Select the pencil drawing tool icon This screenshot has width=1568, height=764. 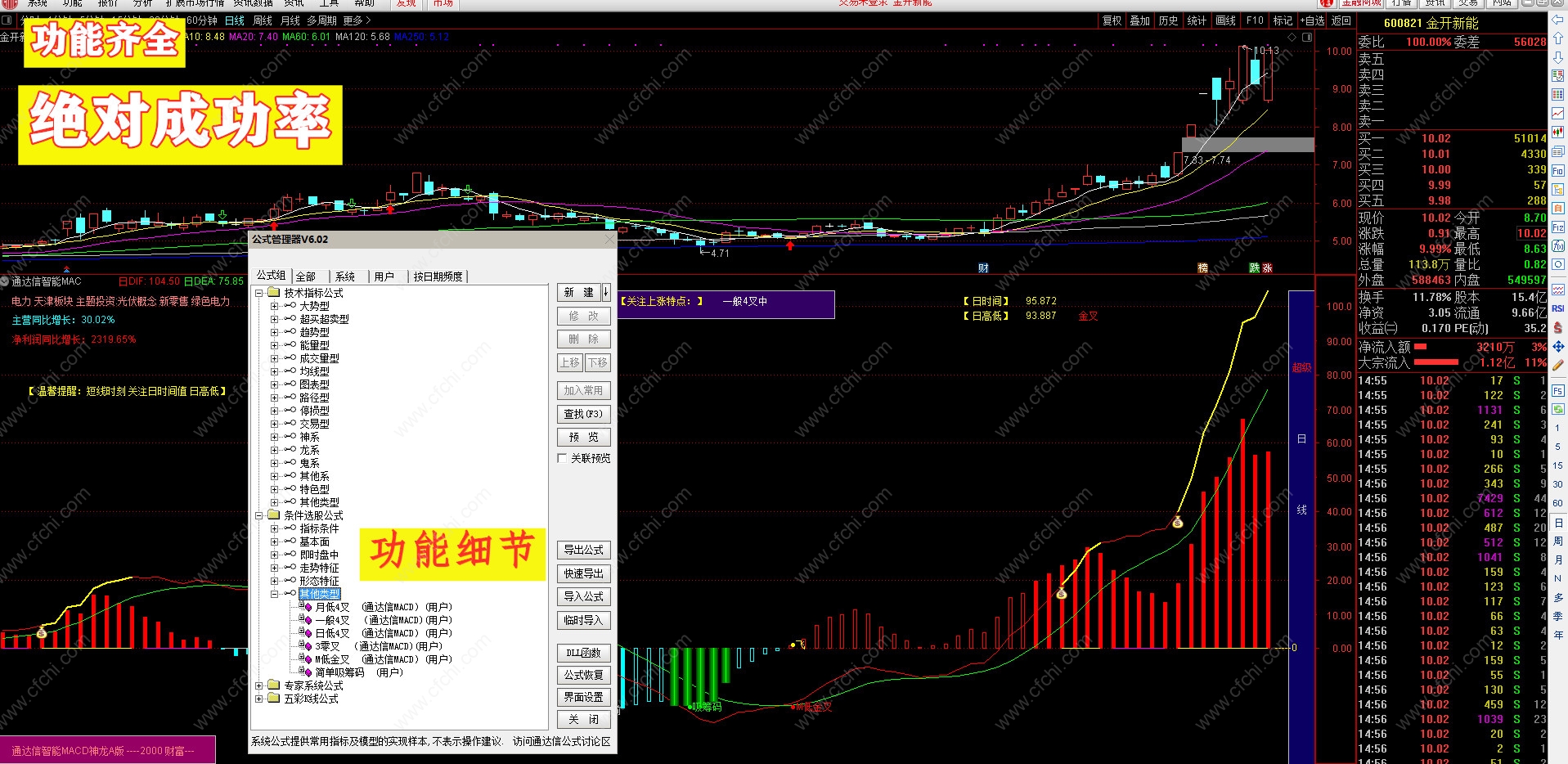click(1558, 365)
